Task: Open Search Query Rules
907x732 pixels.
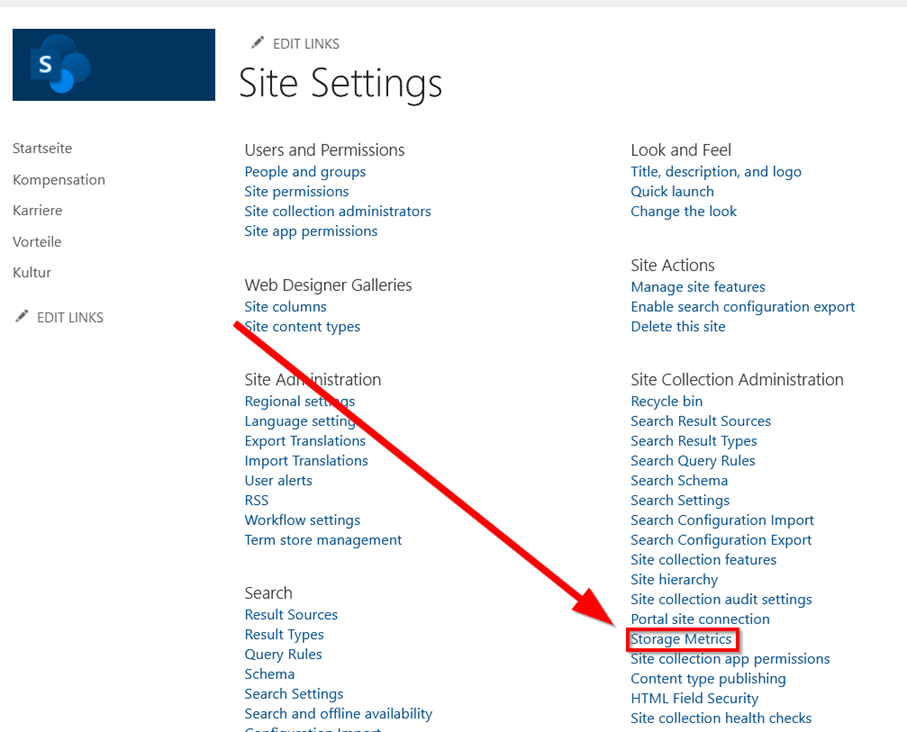Action: click(692, 460)
